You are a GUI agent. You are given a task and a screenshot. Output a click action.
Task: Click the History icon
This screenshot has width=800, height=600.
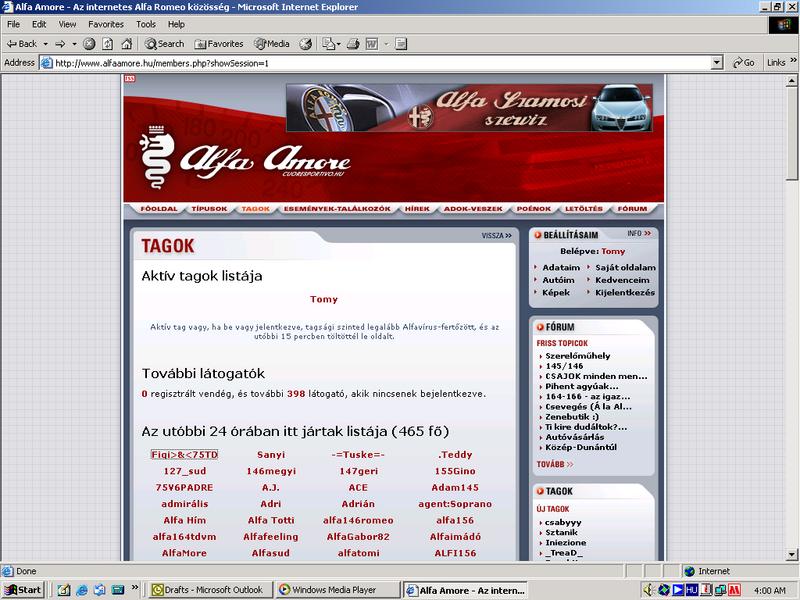click(306, 44)
